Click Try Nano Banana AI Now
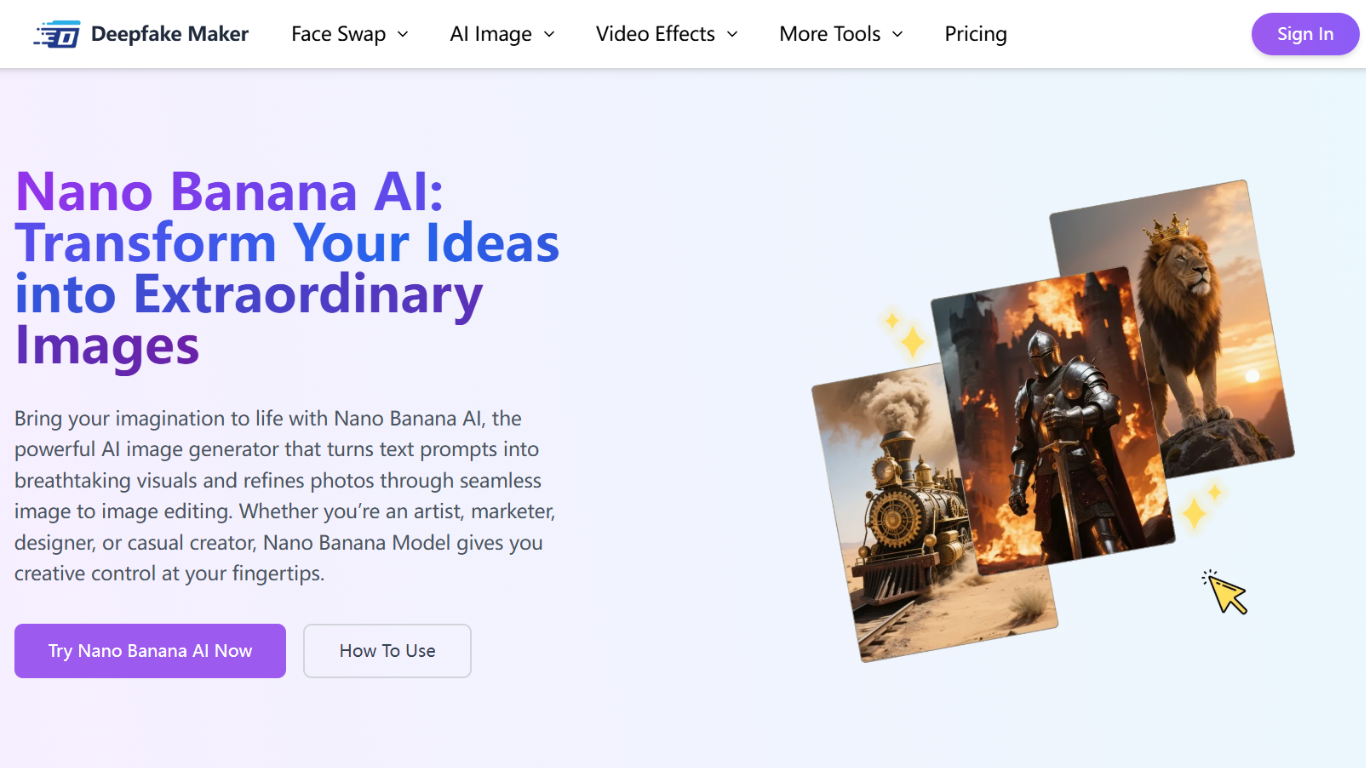The image size is (1366, 768). [150, 651]
